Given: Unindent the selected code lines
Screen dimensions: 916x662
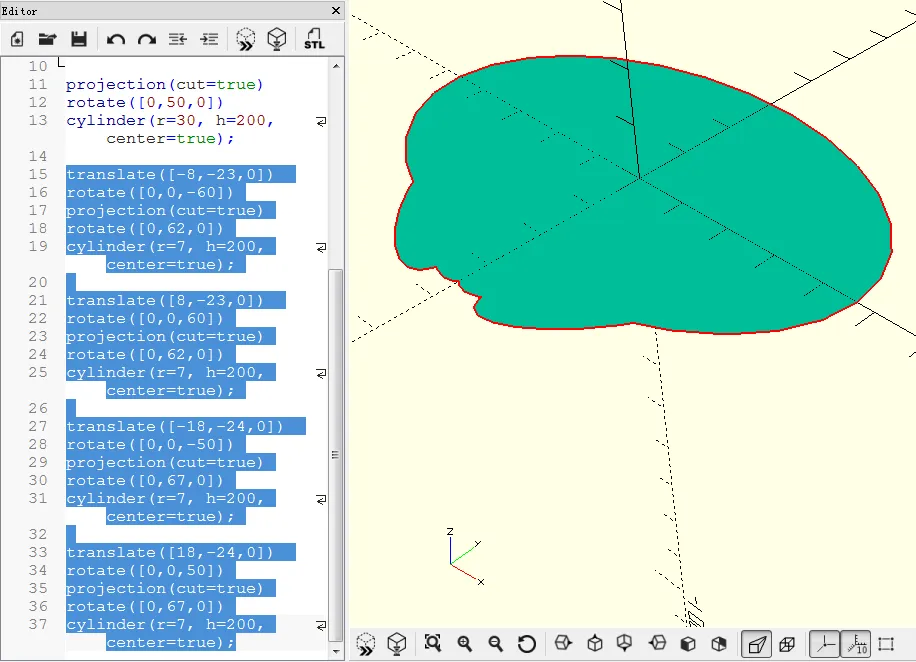Looking at the screenshot, I should coord(178,39).
